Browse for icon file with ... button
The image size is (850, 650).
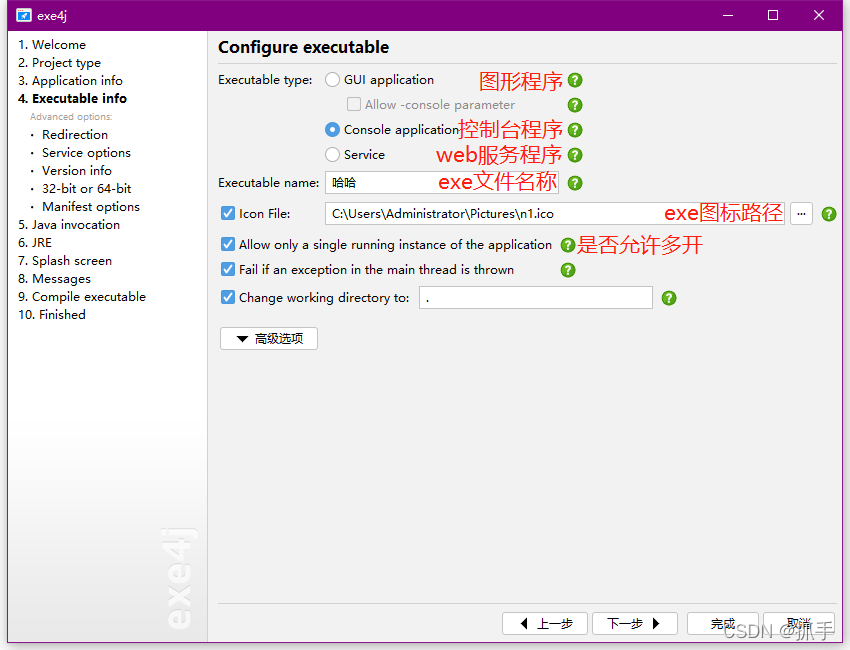click(x=801, y=214)
